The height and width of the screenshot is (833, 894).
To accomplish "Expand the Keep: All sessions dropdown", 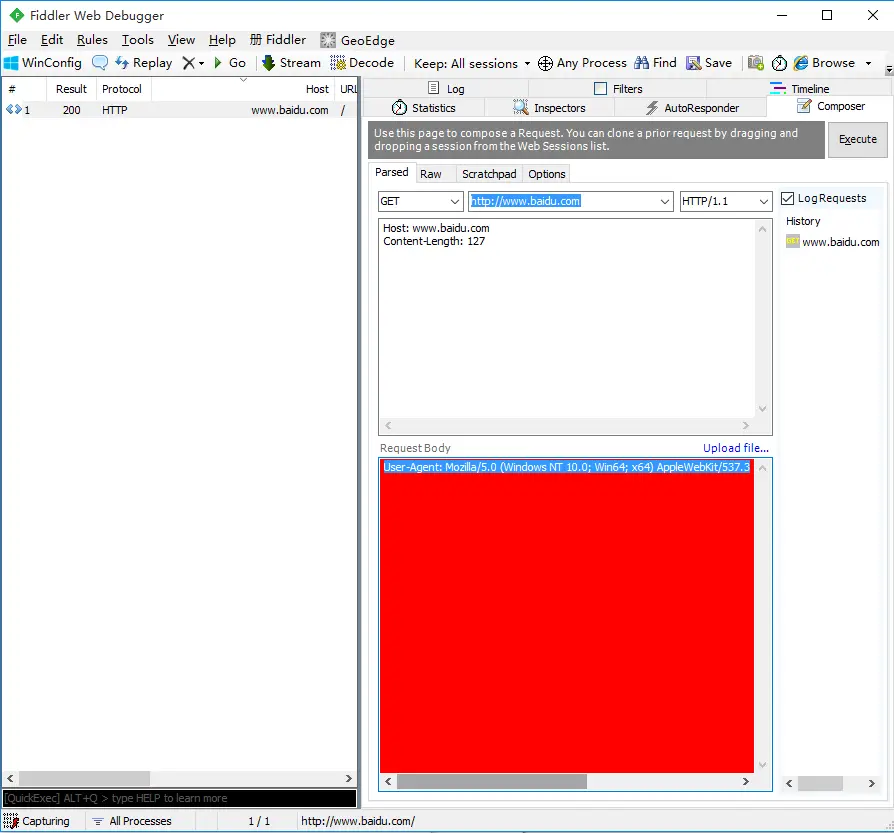I will (x=472, y=63).
